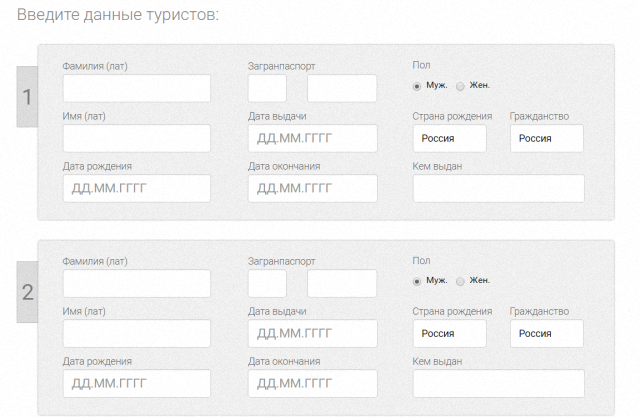Viewport: 640px width, 417px height.
Task: Select Жен. radio for tourist 2
Action: point(460,280)
